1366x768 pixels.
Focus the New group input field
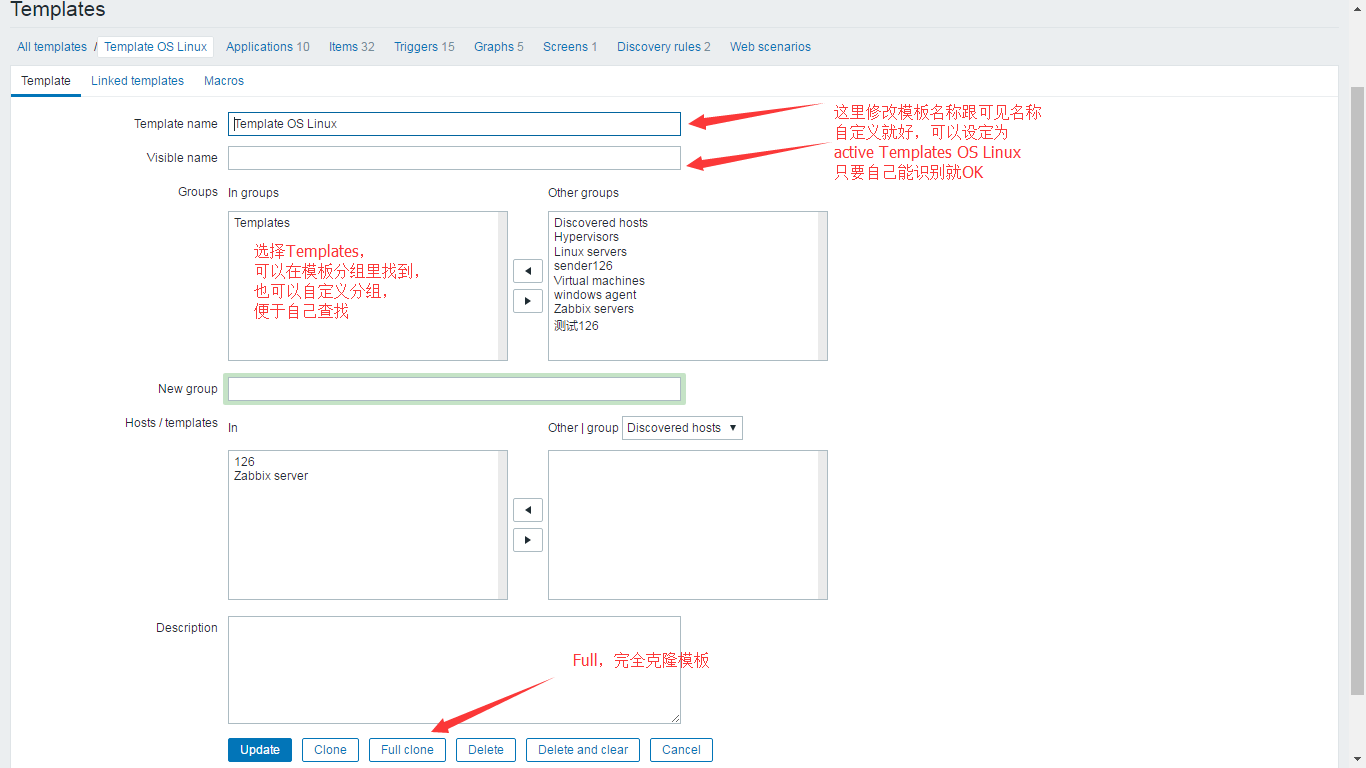tap(454, 389)
